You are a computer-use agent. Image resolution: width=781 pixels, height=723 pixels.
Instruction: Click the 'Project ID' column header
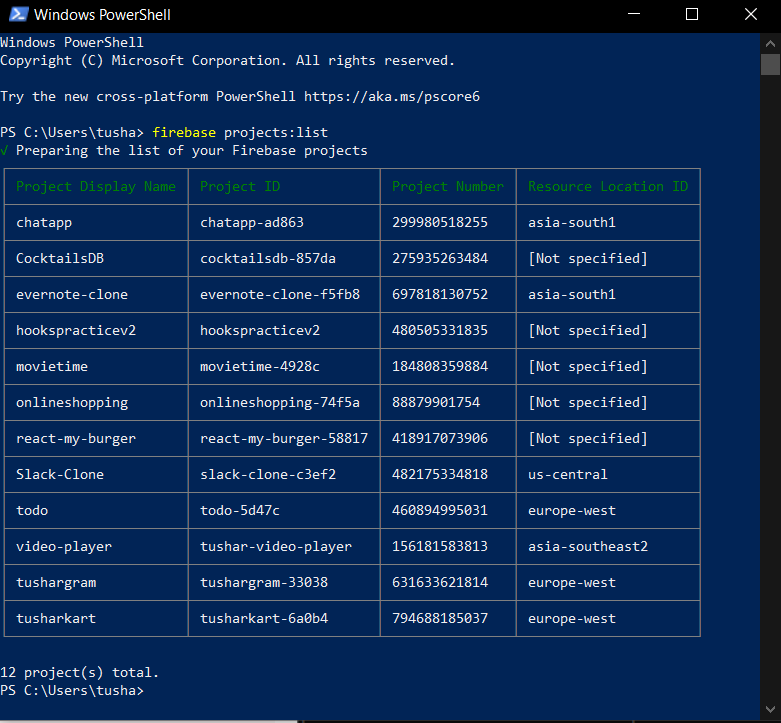pos(240,186)
